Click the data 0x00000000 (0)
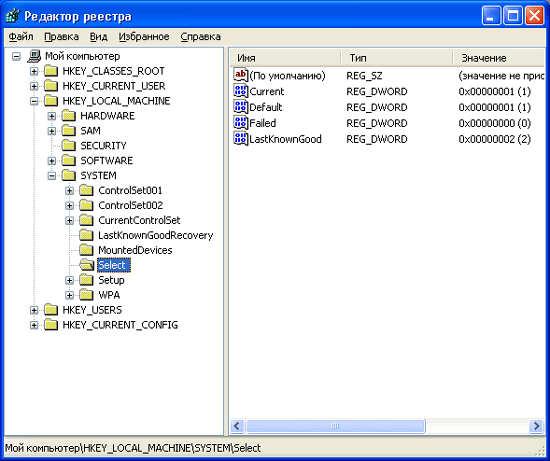Viewport: 550px width, 461px height. point(495,123)
